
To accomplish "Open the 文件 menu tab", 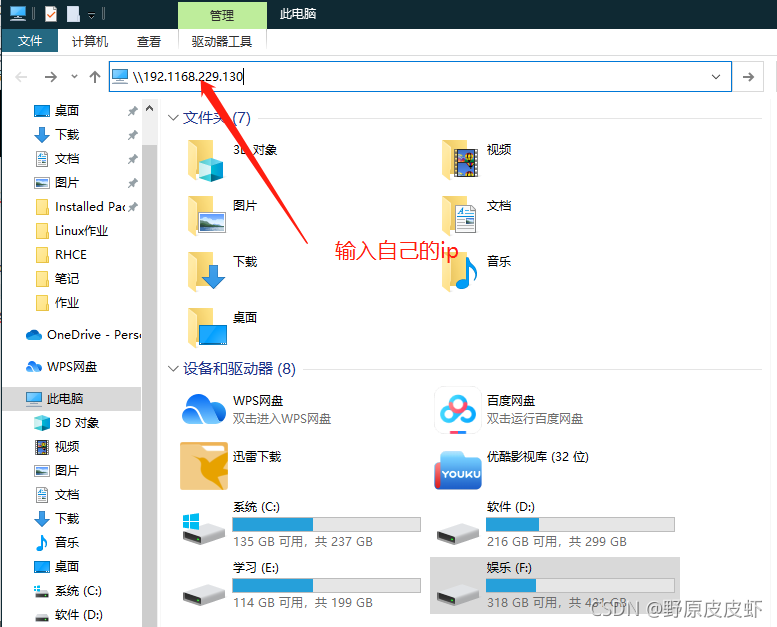I will [x=30, y=41].
